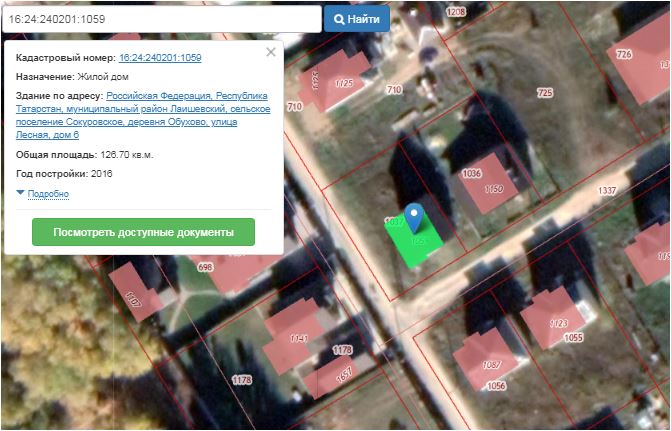
Task: Click parcel label 698 on map
Action: click(x=206, y=268)
